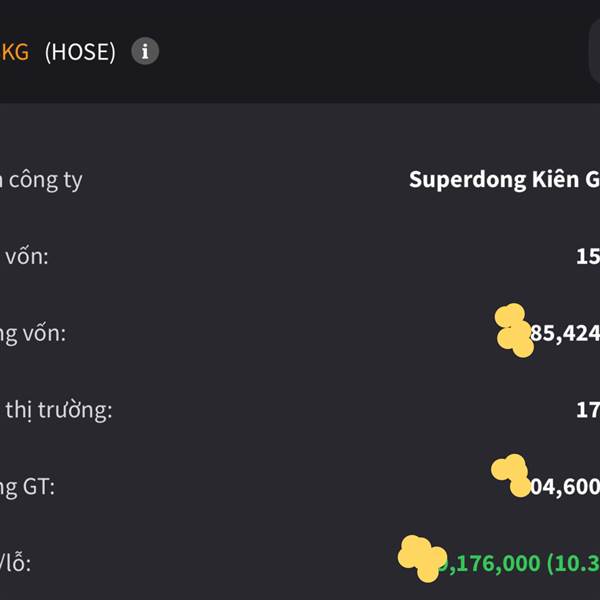
Task: Click the green 176,000 (10.3 profit value
Action: tap(521, 564)
